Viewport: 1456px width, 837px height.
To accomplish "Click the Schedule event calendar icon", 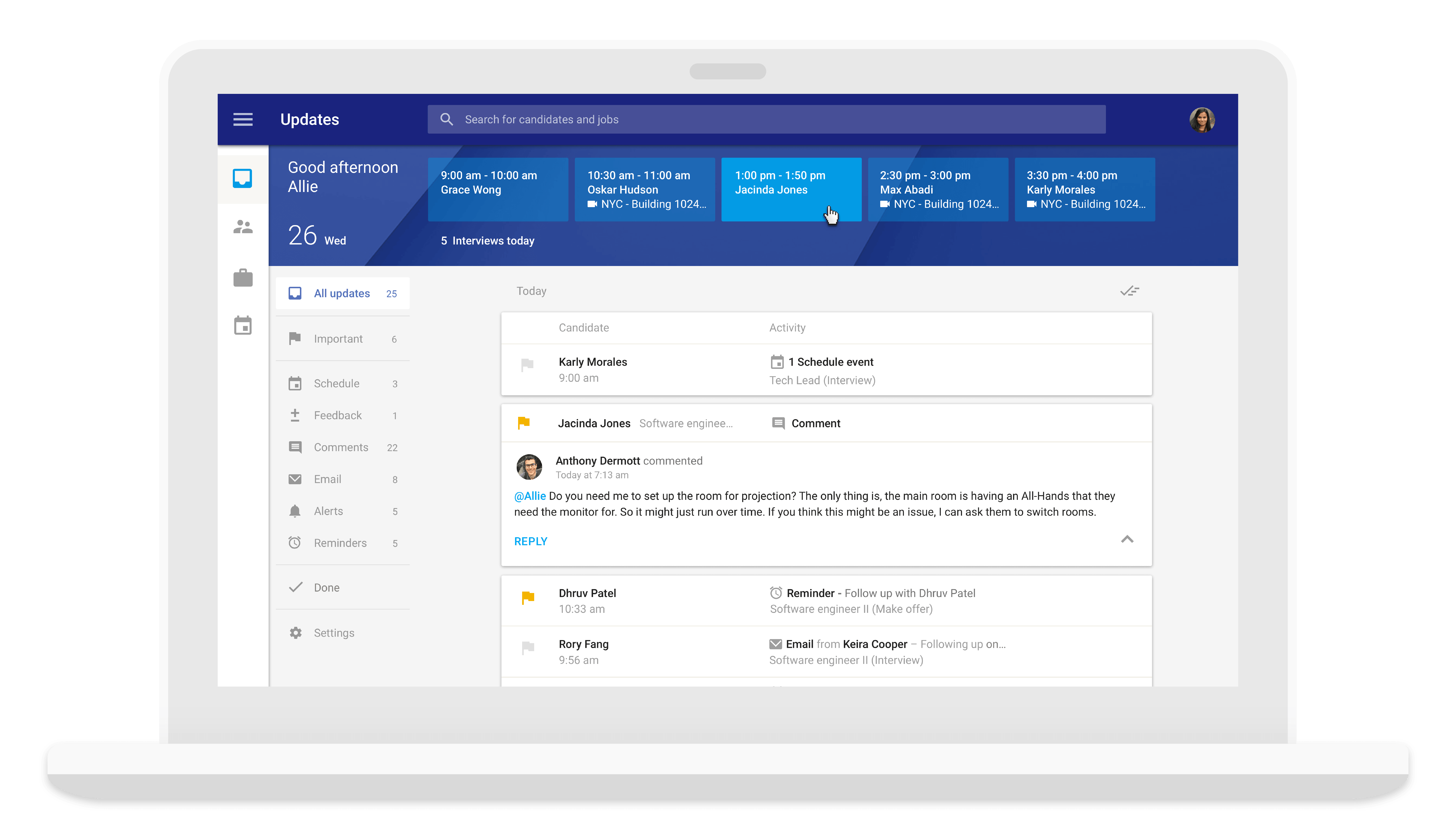I will (x=777, y=362).
